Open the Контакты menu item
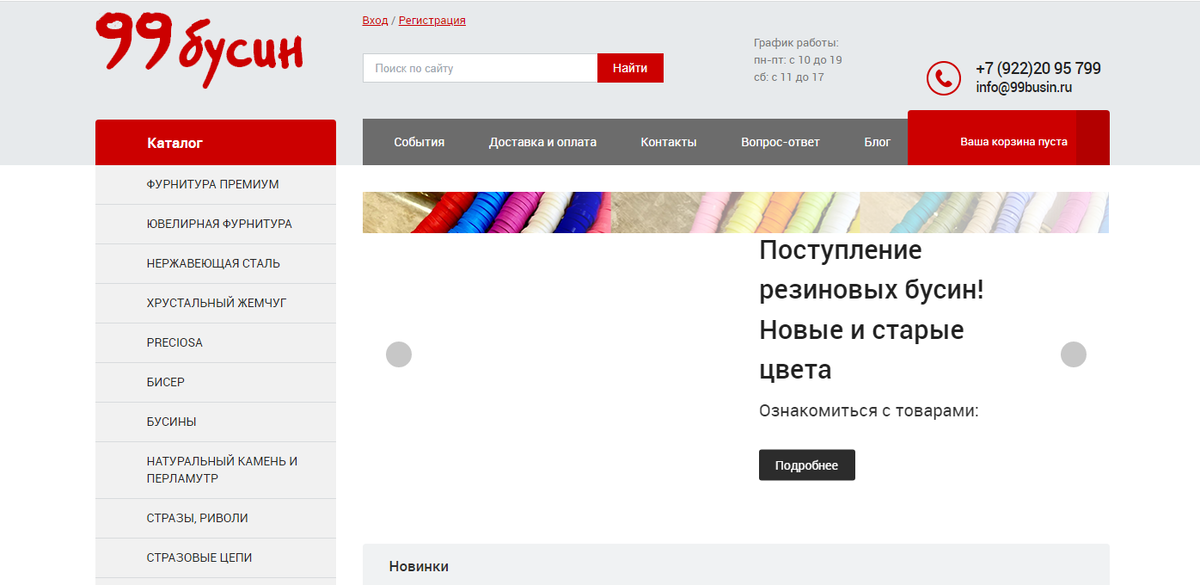Screen dimensions: 1200x585 tap(669, 142)
